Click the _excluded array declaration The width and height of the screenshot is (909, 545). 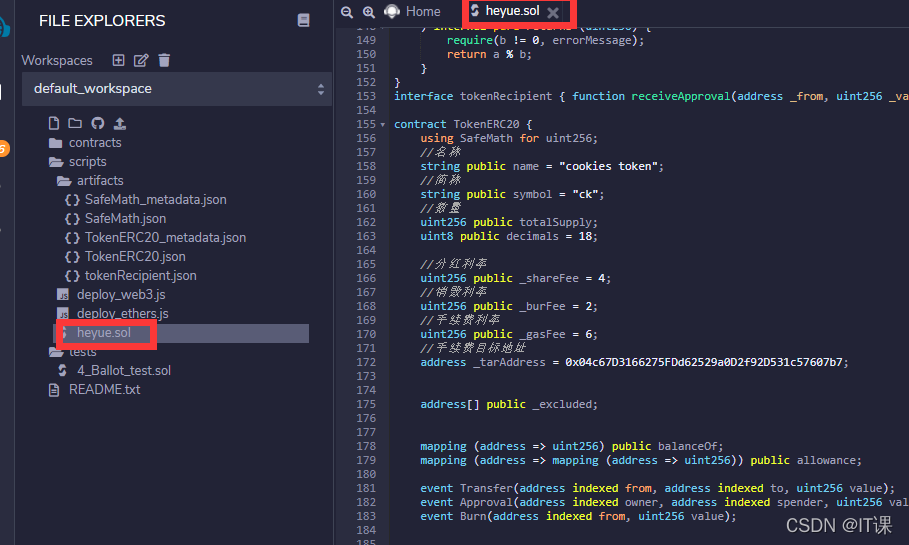508,404
